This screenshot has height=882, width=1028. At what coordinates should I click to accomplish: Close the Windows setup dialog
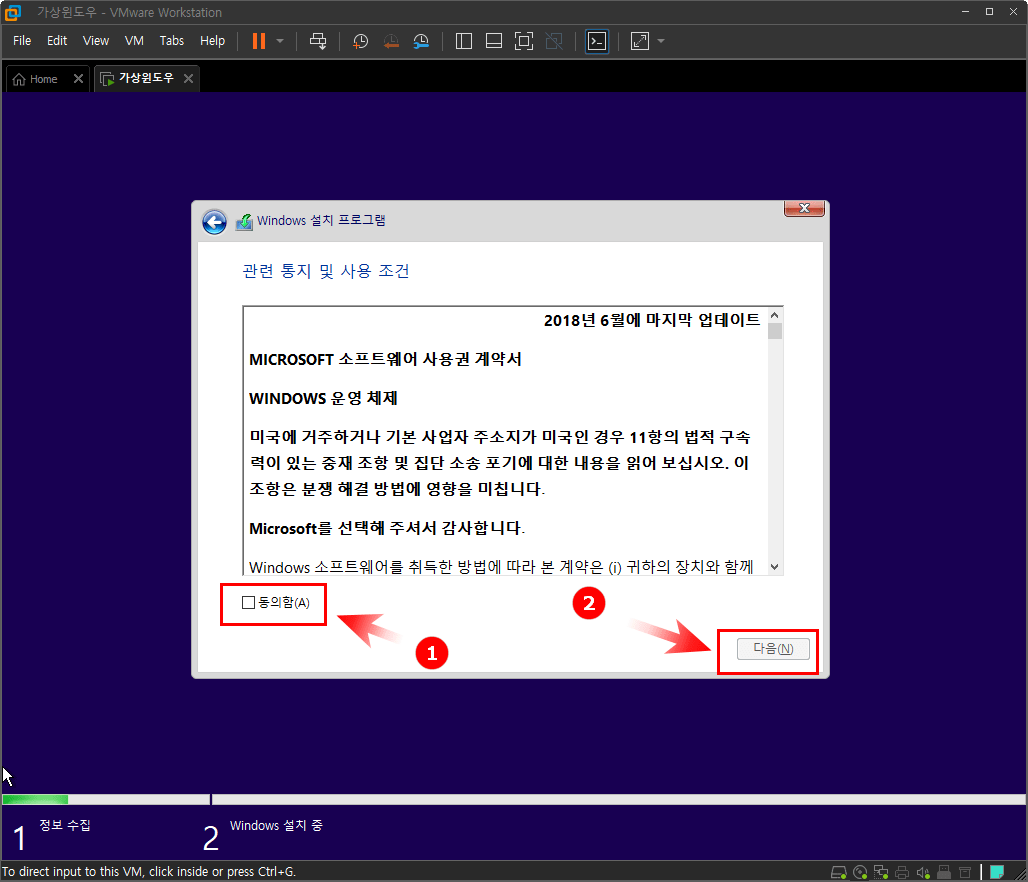tap(804, 208)
